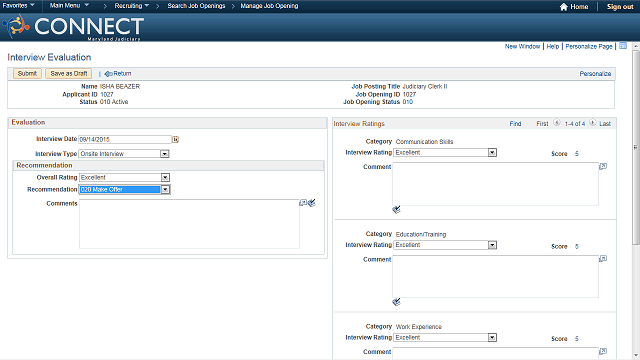Show previous row in Interview Ratings

[557, 123]
